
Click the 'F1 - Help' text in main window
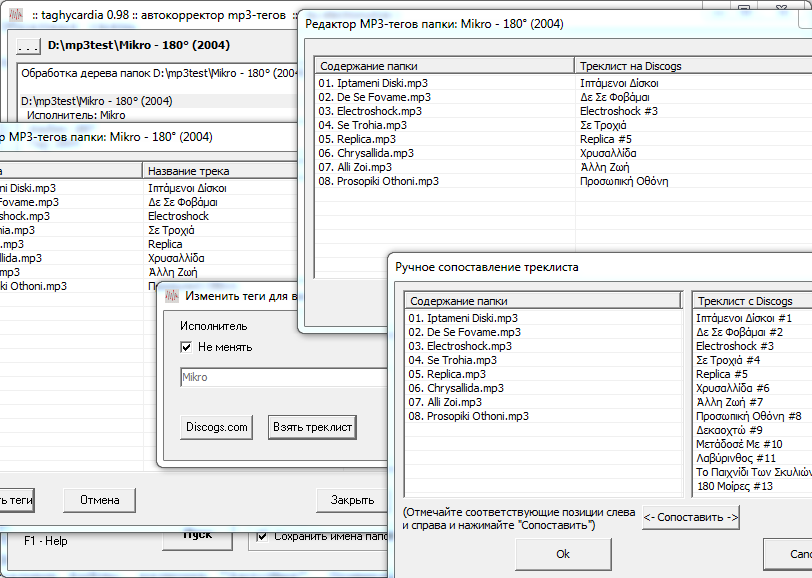(x=46, y=541)
